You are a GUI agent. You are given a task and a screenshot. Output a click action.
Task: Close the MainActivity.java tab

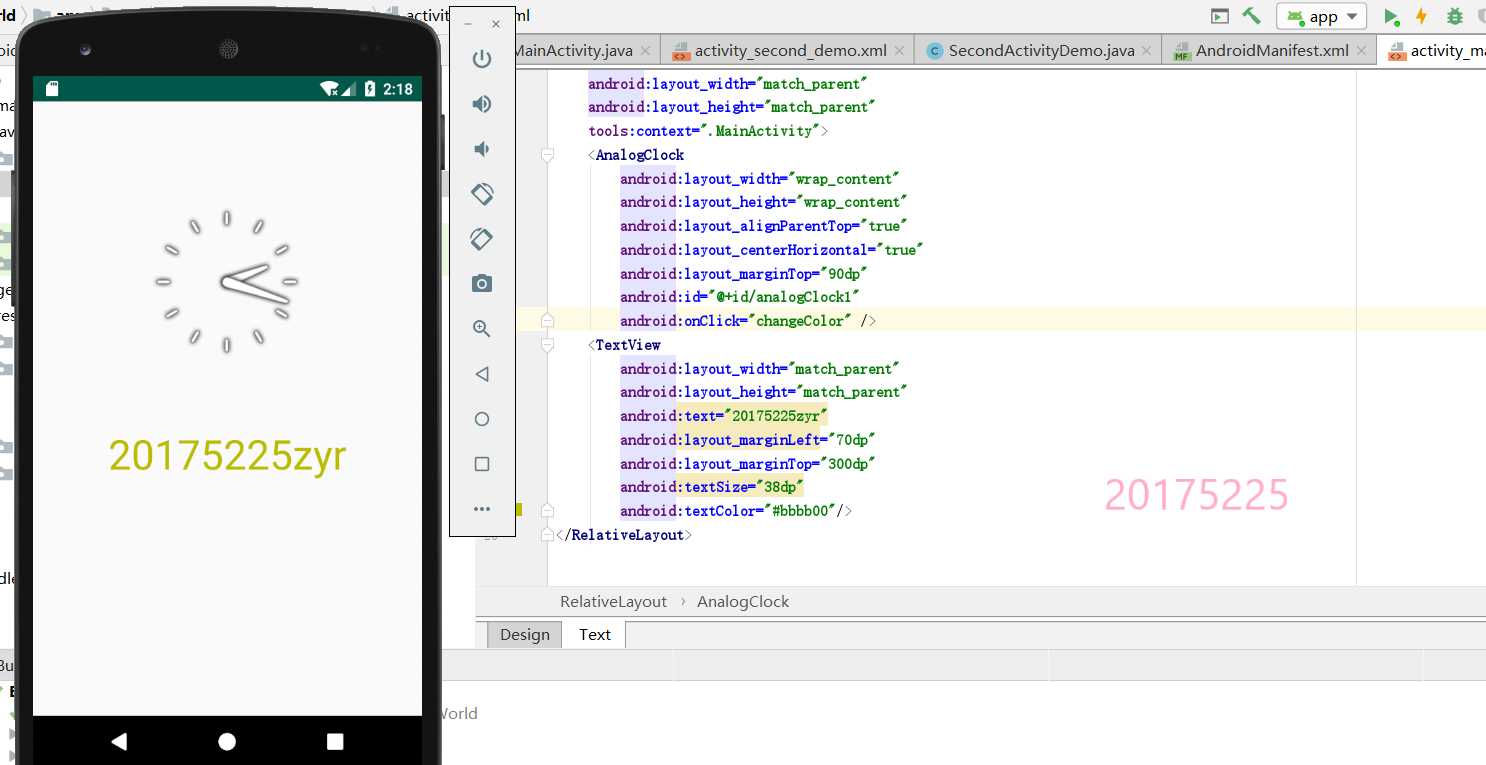pos(646,50)
